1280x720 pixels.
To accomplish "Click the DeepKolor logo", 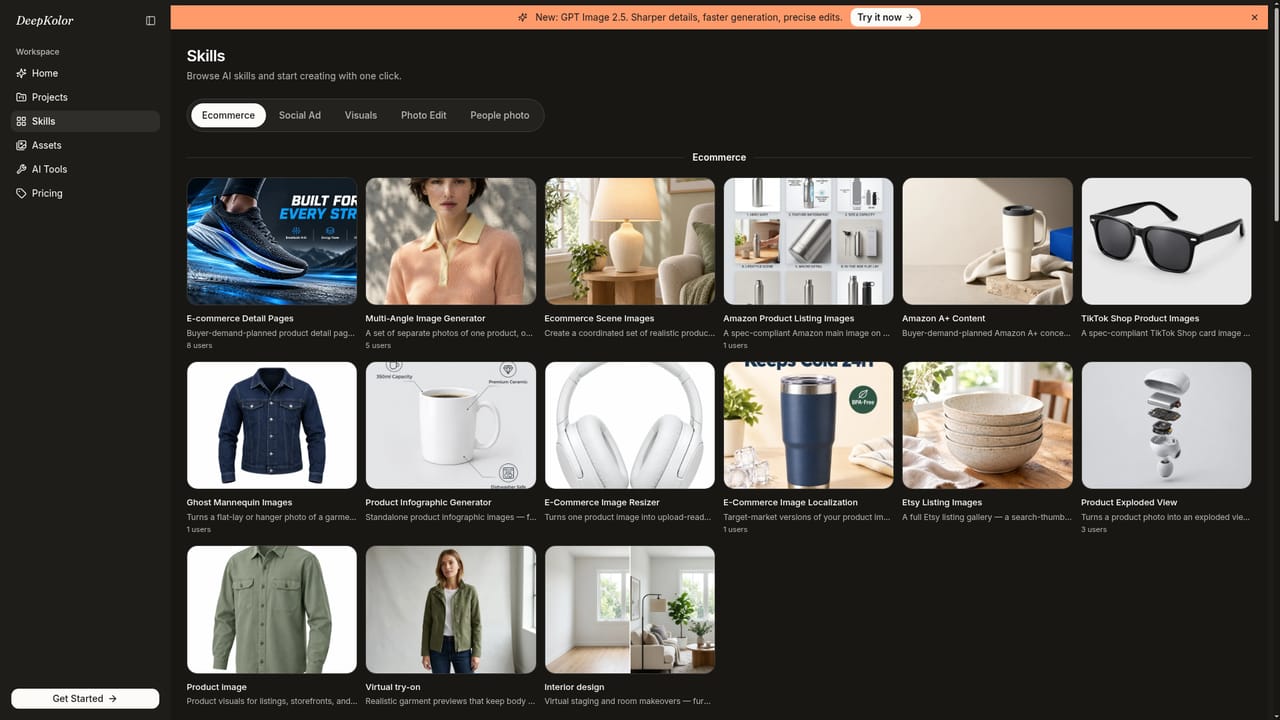I will [x=45, y=20].
